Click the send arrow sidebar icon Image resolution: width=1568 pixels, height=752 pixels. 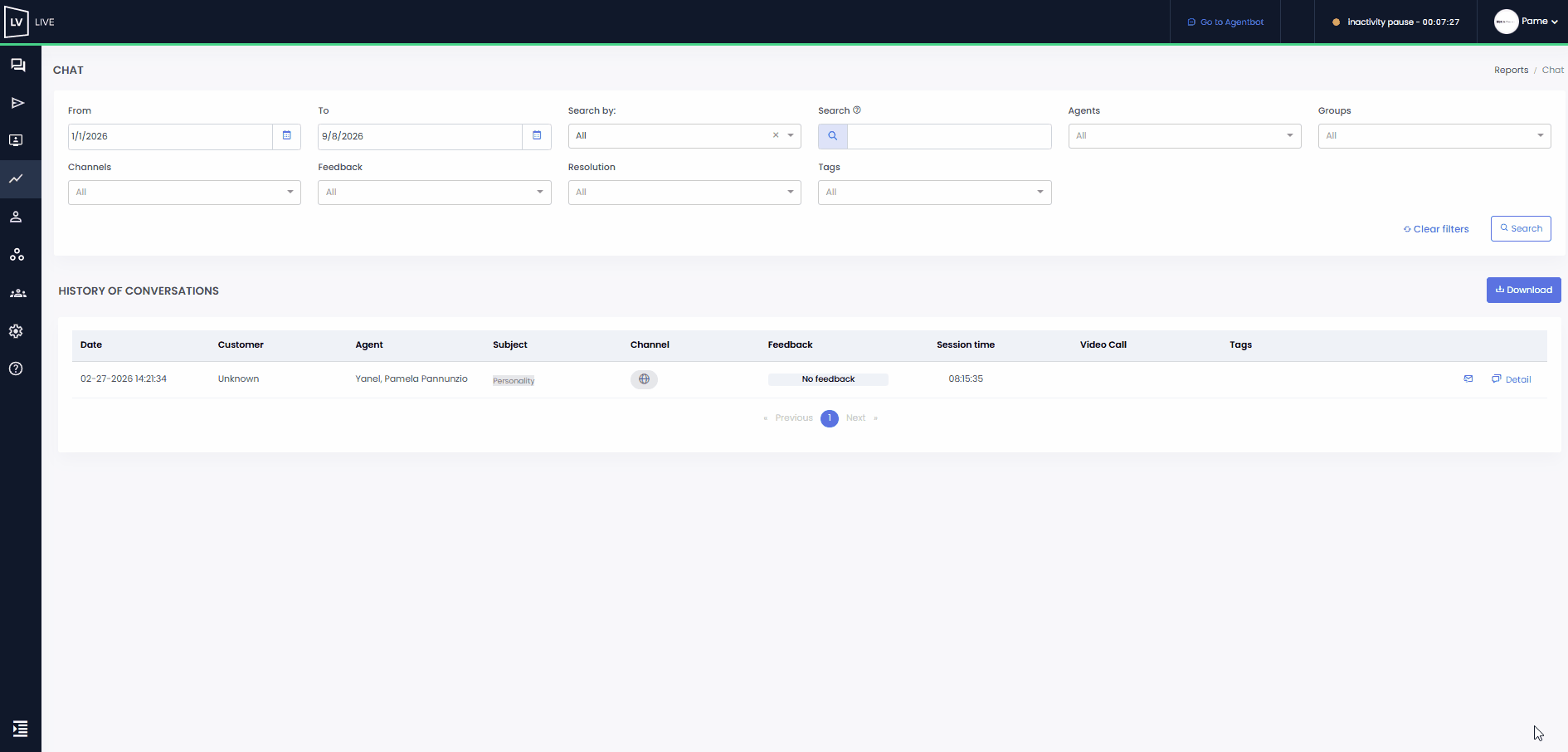click(17, 103)
